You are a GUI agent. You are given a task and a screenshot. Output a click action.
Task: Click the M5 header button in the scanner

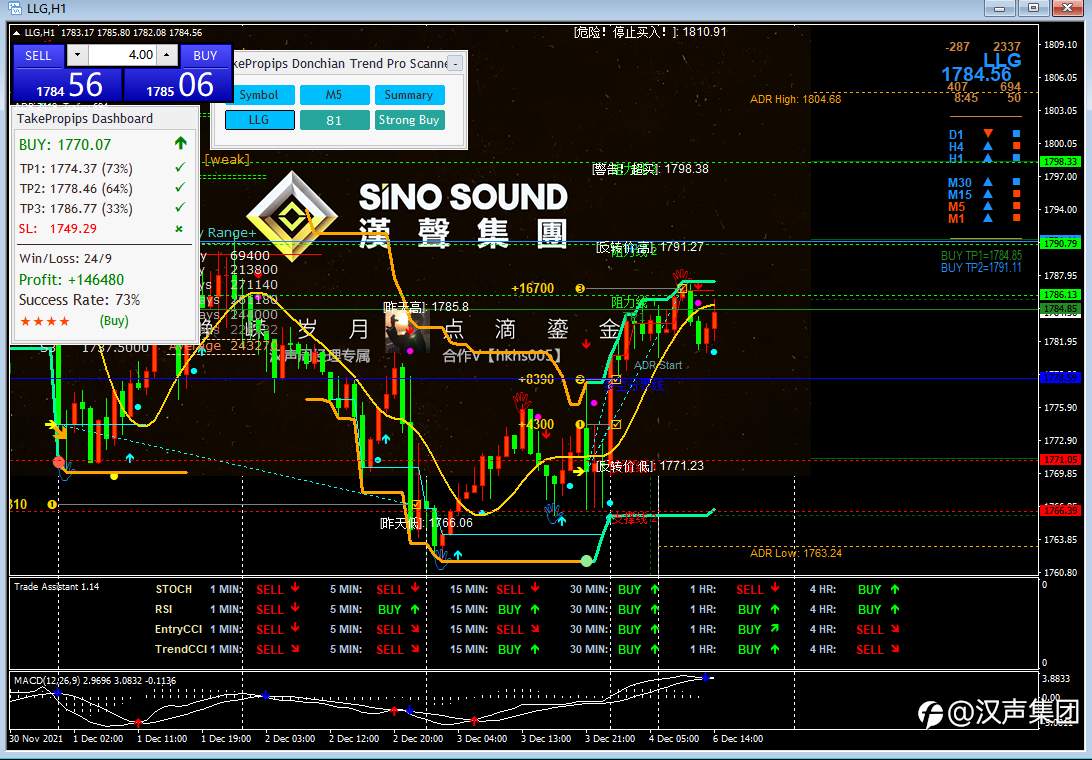coord(334,95)
